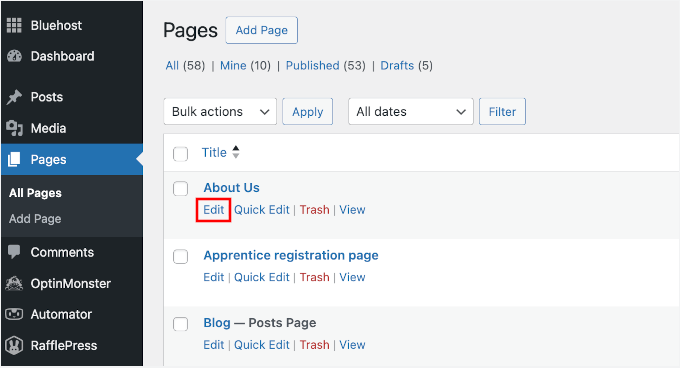Click View under Apprentice registration page
The width and height of the screenshot is (680, 368).
coord(352,277)
